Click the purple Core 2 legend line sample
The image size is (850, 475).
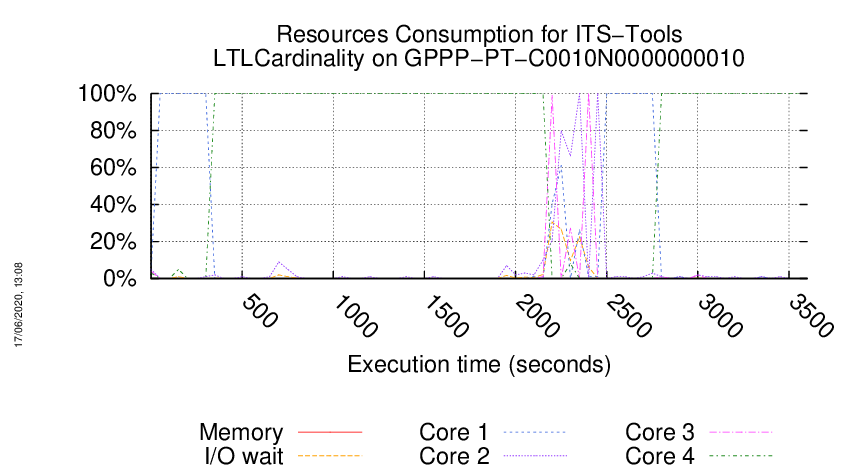point(535,456)
